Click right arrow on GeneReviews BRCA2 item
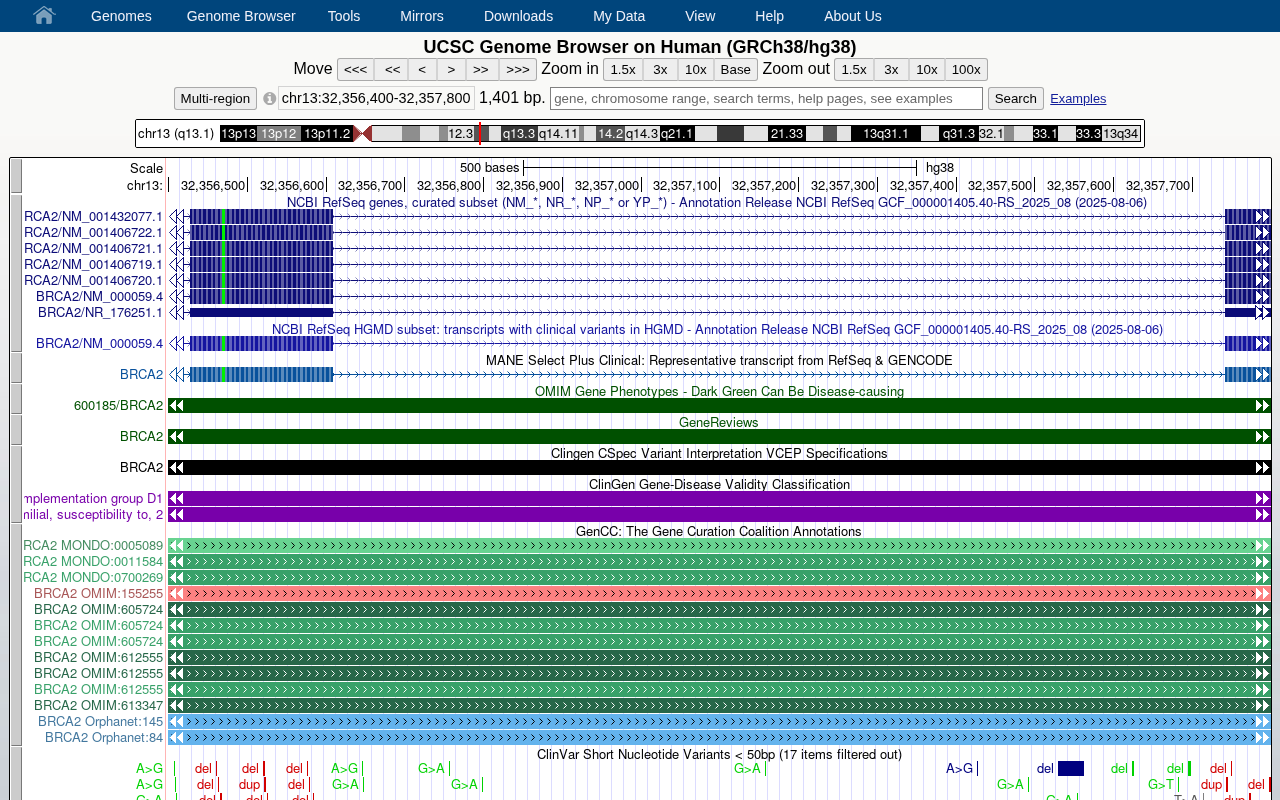Image resolution: width=1280 pixels, height=800 pixels. 1263,436
